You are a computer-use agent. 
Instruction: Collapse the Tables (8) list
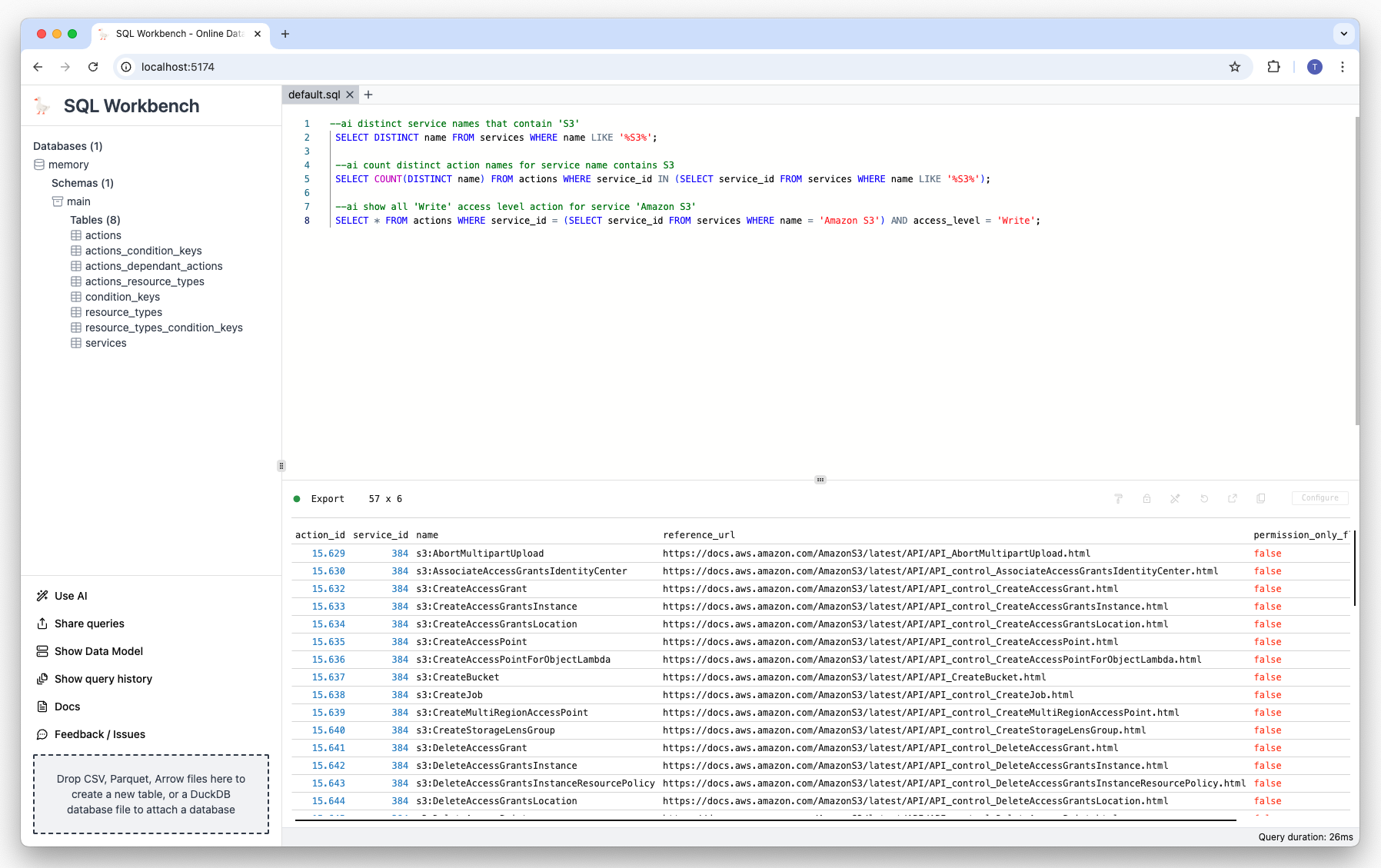click(95, 220)
